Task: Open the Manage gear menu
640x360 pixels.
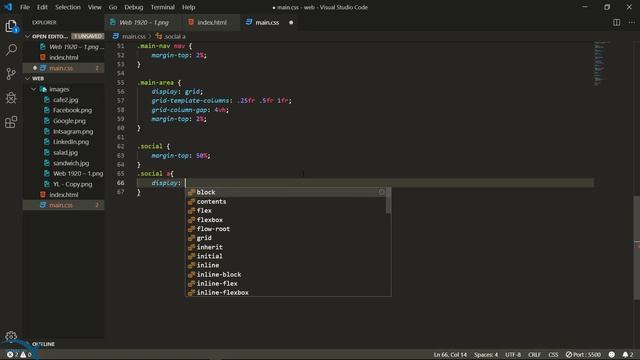Action: (x=11, y=336)
